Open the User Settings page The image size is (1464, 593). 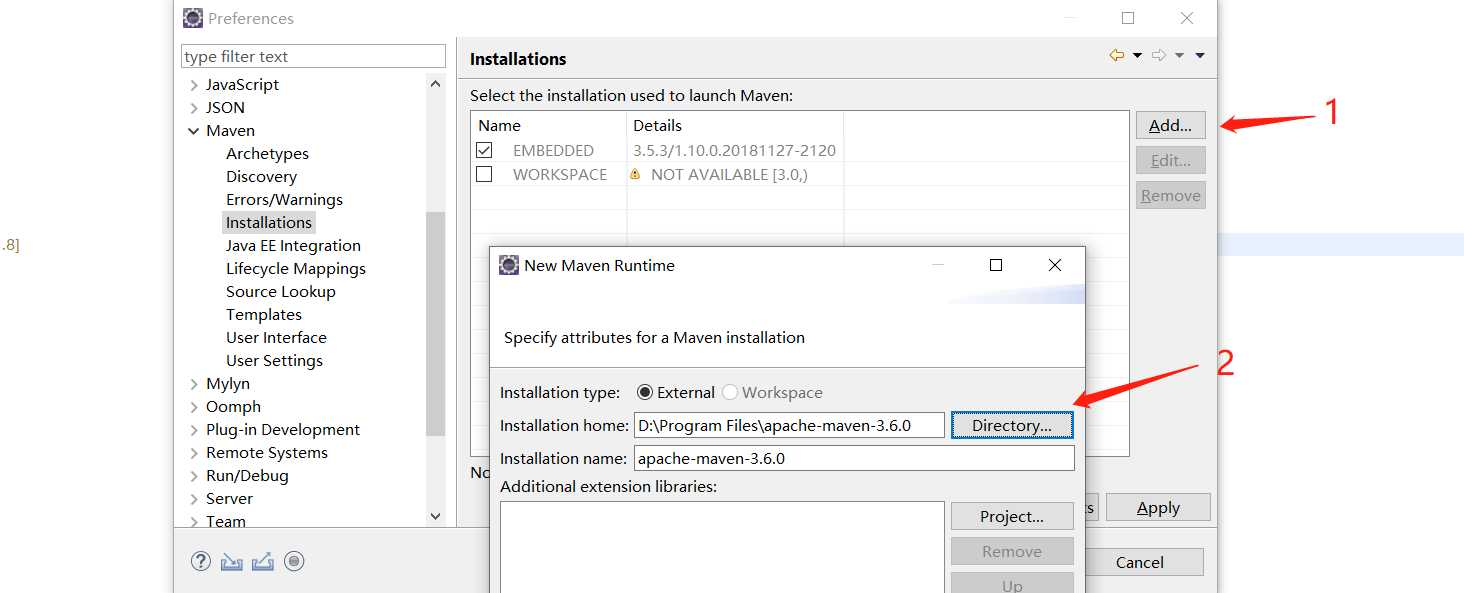[x=274, y=361]
